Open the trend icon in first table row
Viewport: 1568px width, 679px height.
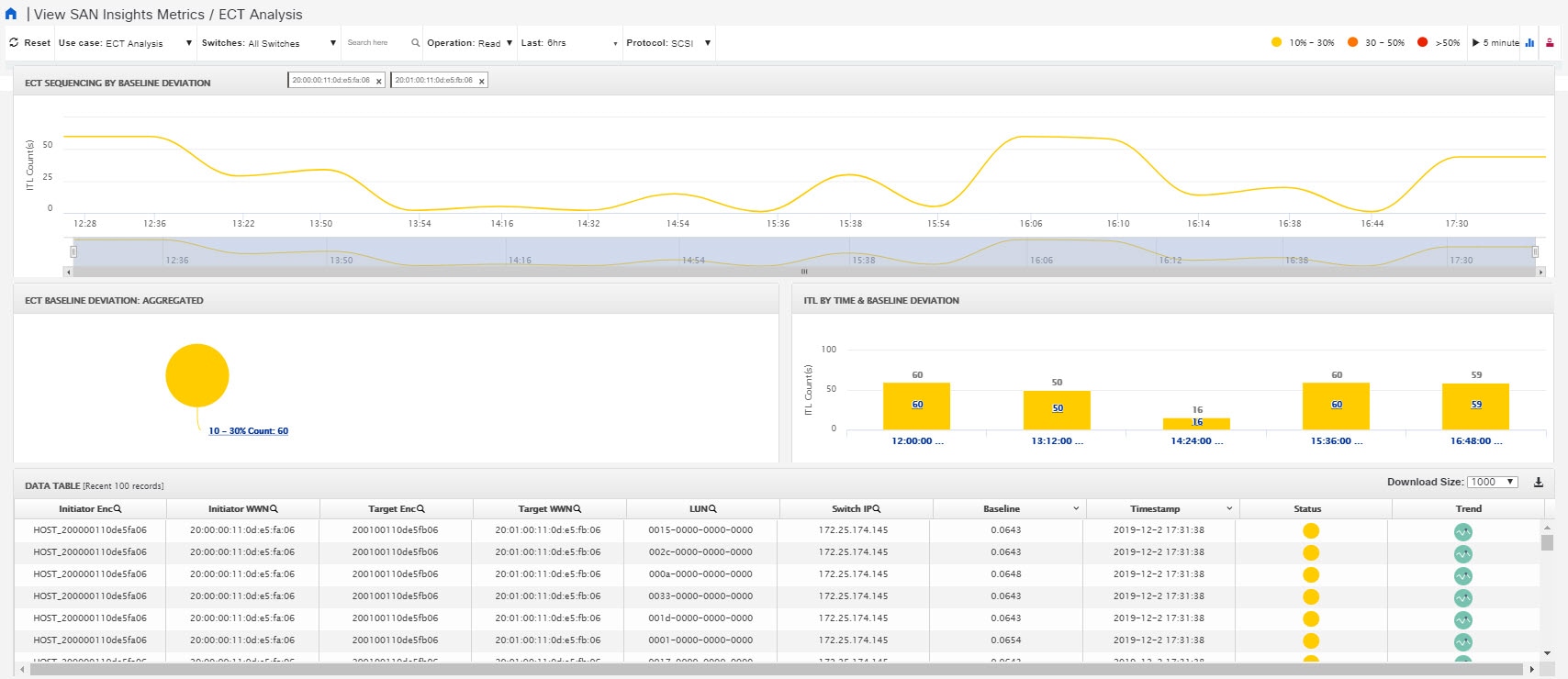click(x=1462, y=531)
